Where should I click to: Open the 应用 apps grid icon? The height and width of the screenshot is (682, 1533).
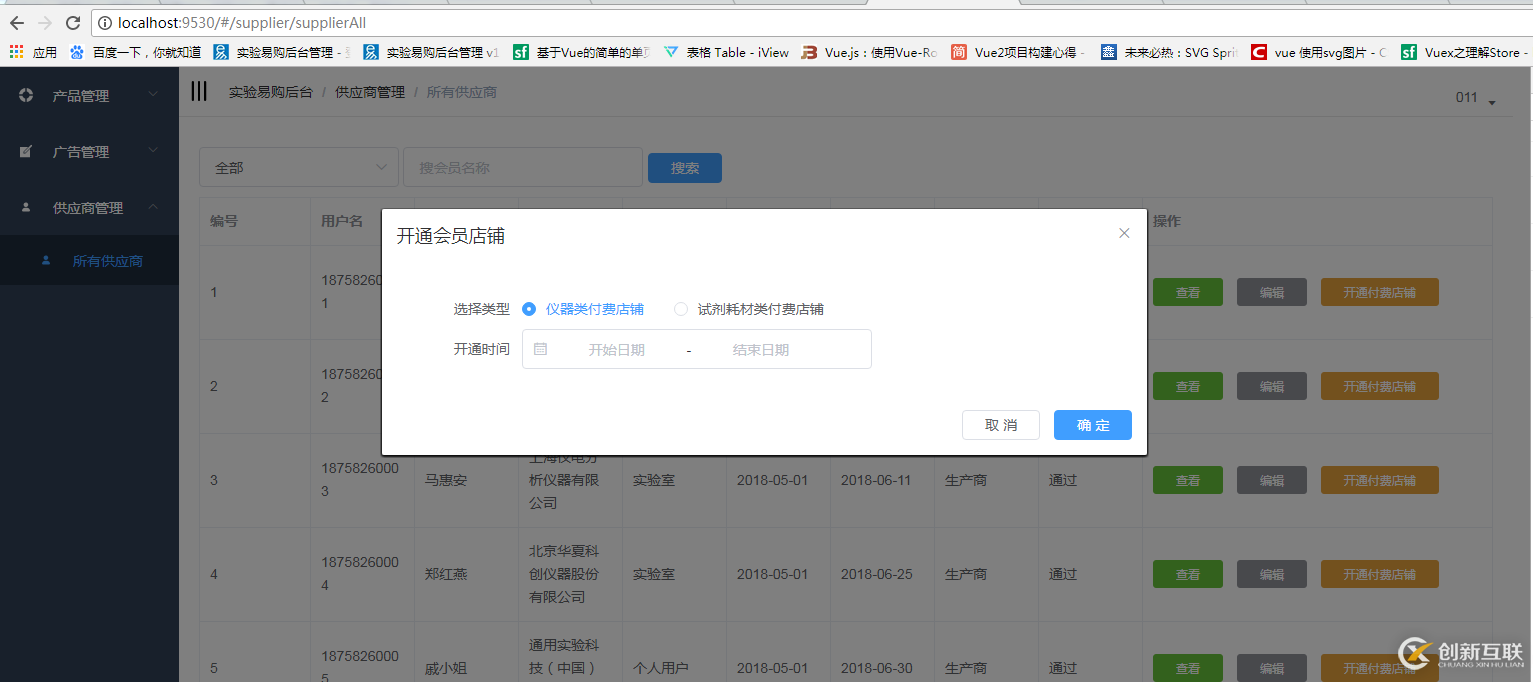pyautogui.click(x=16, y=52)
